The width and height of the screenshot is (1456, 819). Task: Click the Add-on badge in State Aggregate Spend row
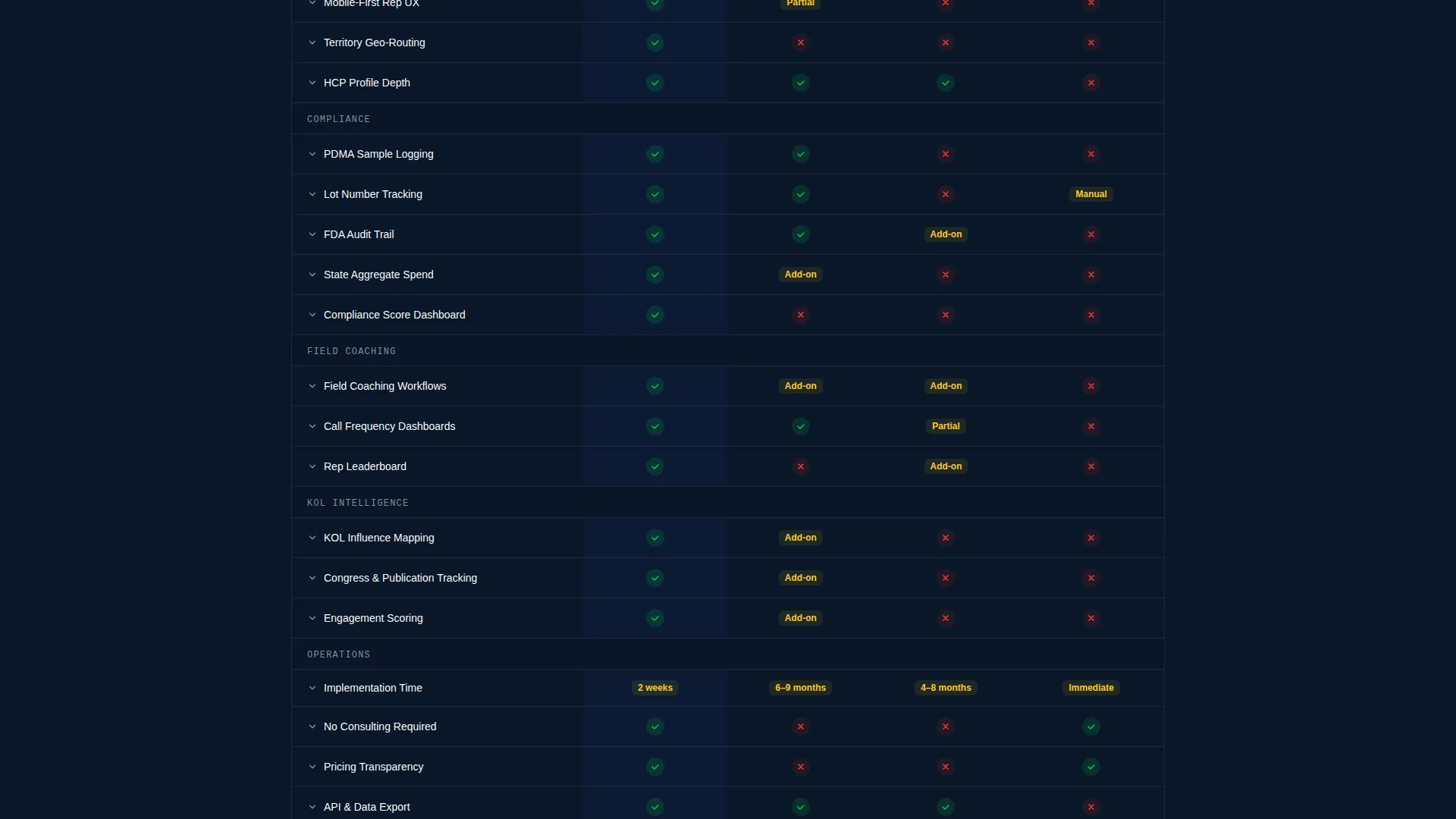click(801, 275)
